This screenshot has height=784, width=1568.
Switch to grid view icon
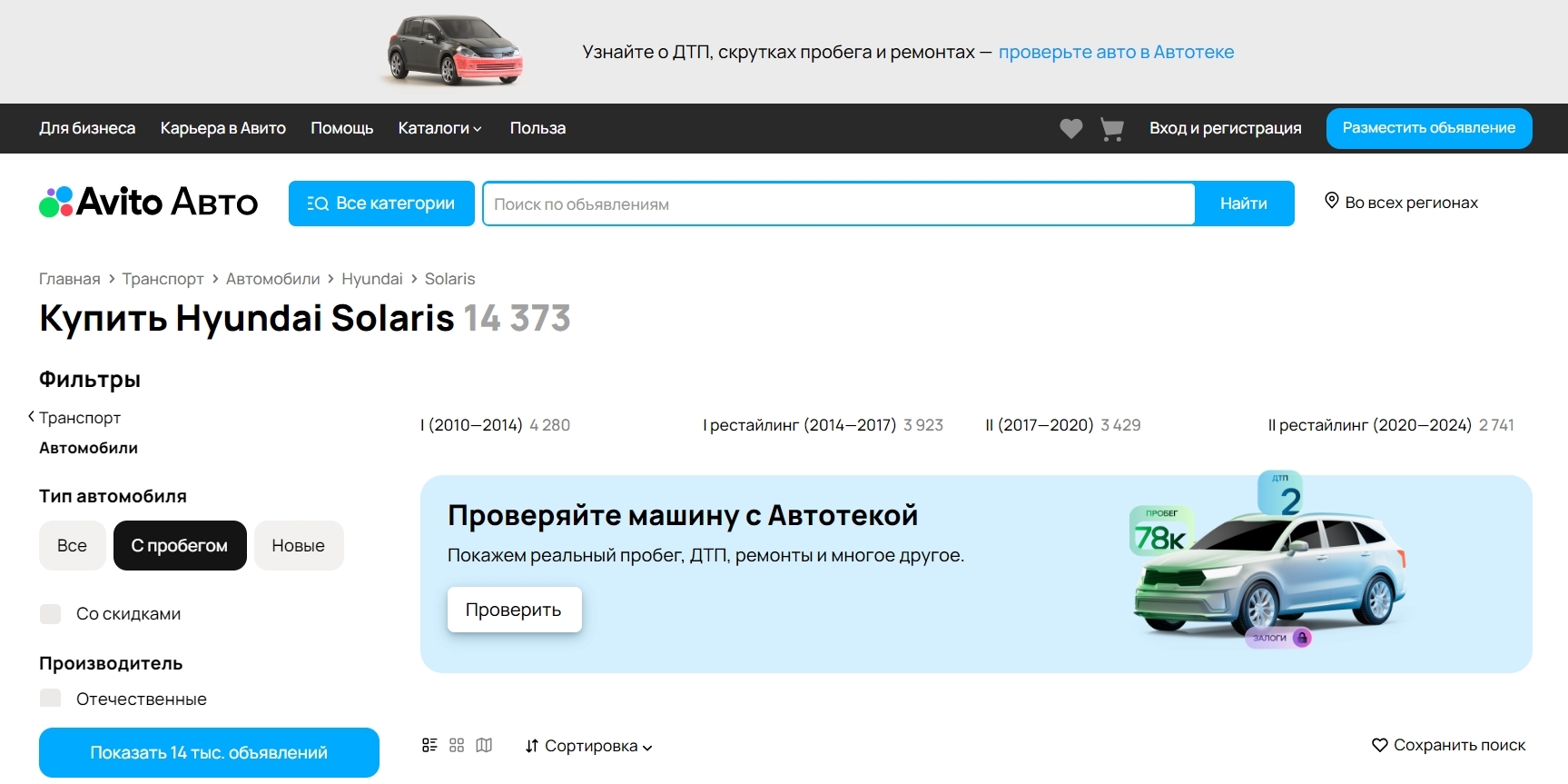point(457,745)
